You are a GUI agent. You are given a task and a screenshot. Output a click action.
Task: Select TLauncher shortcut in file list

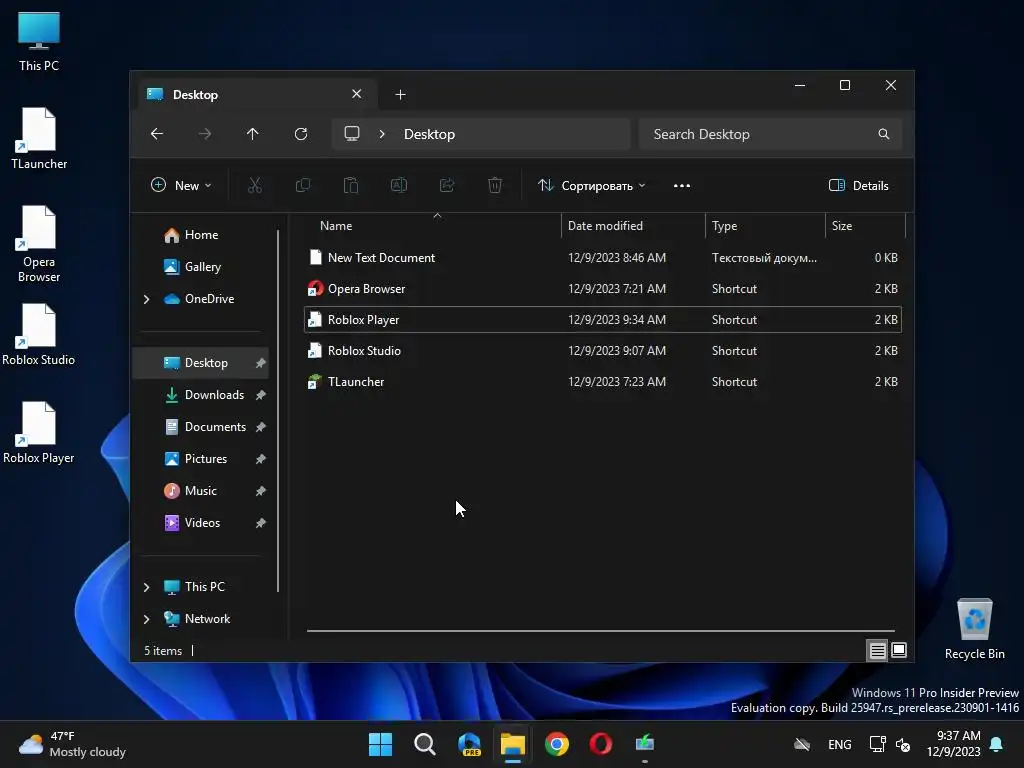(x=603, y=381)
